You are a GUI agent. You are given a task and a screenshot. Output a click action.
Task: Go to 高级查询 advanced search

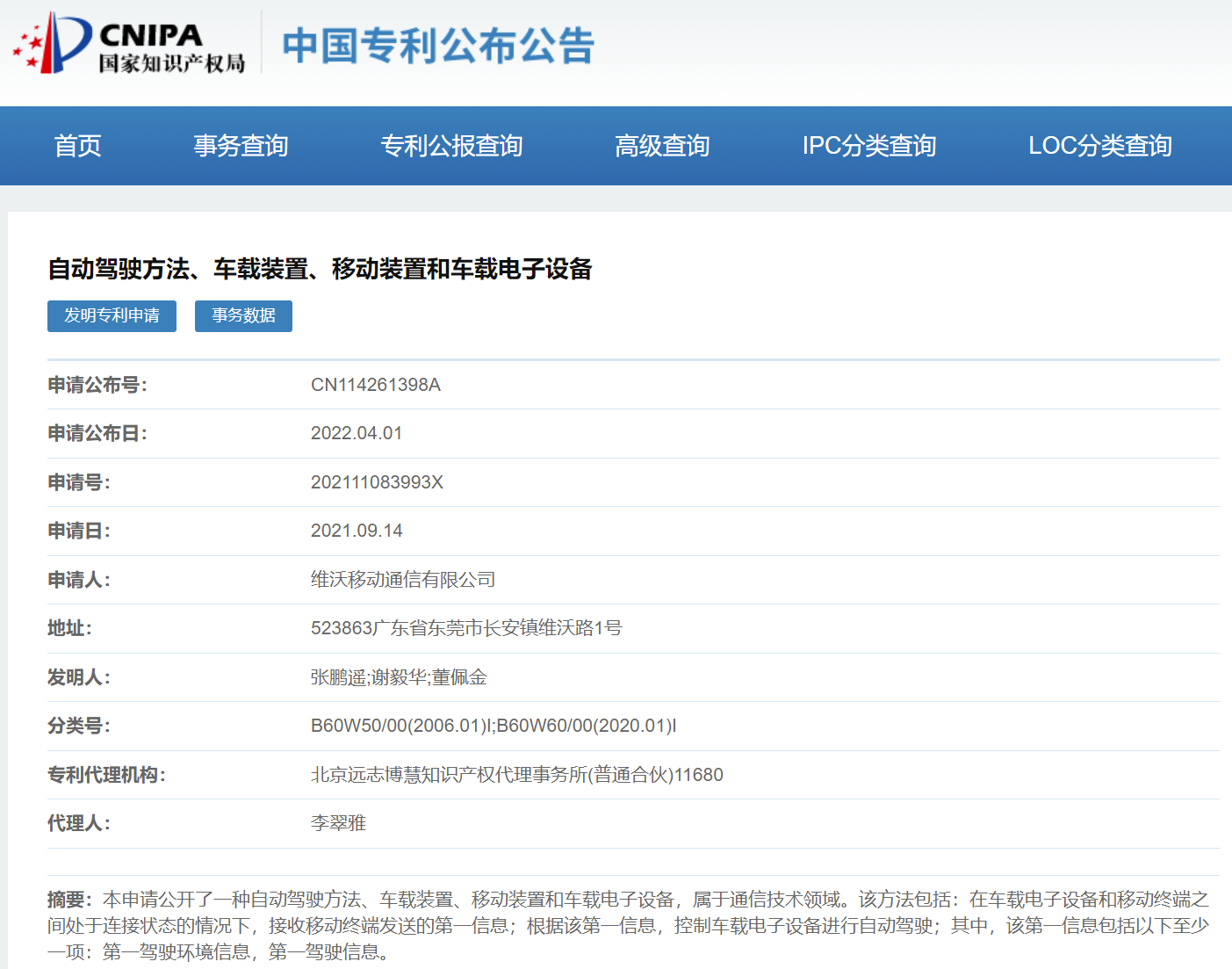point(662,146)
